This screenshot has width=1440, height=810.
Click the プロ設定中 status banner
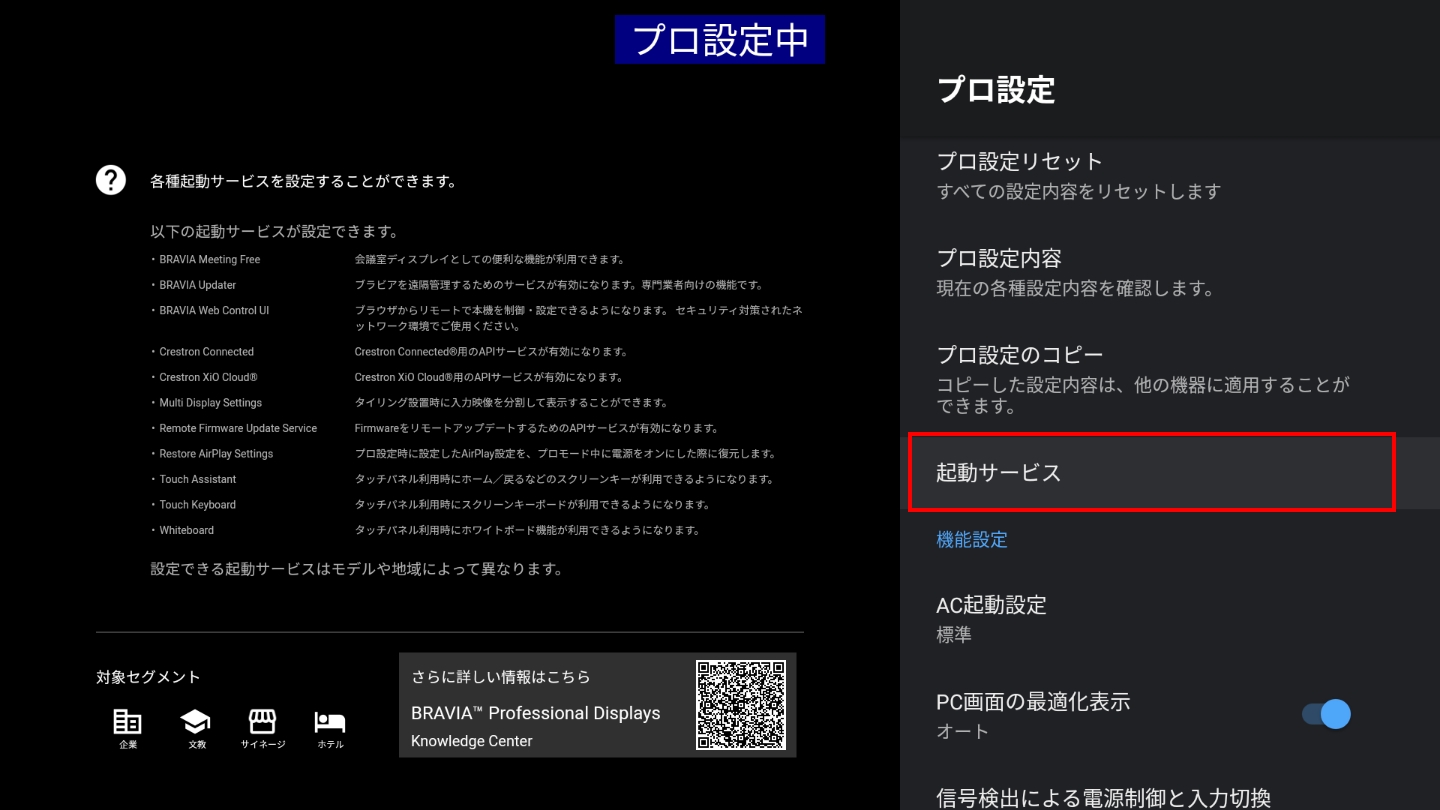click(x=719, y=40)
